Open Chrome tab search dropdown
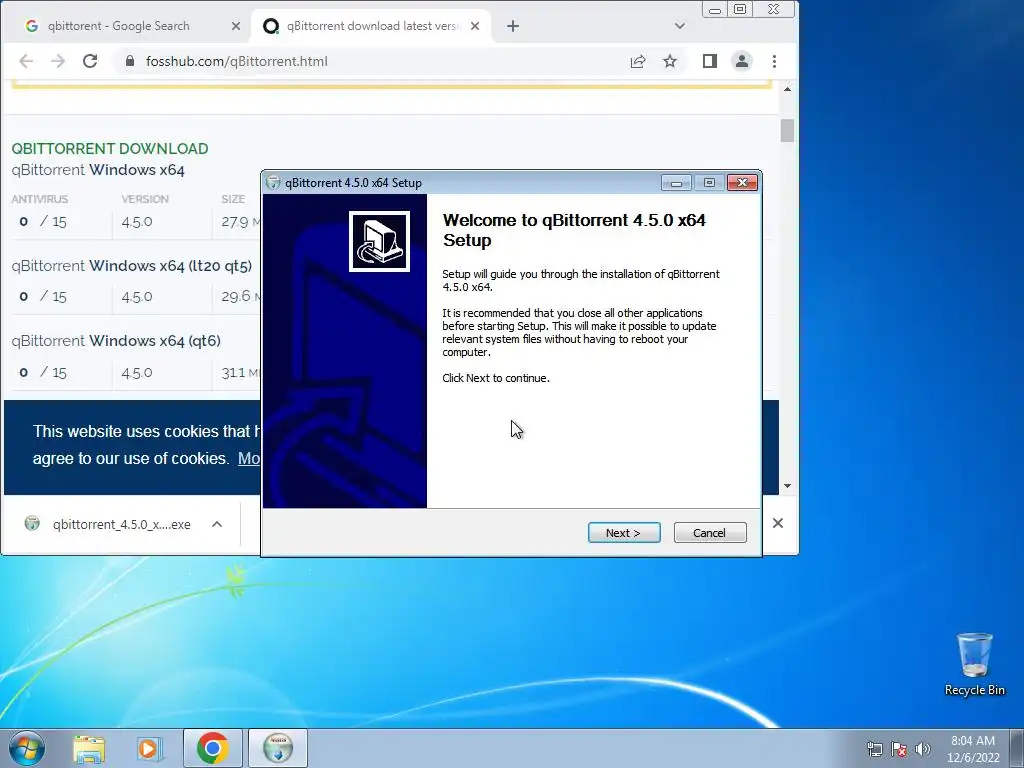Screen dimensions: 1024x768 click(680, 26)
